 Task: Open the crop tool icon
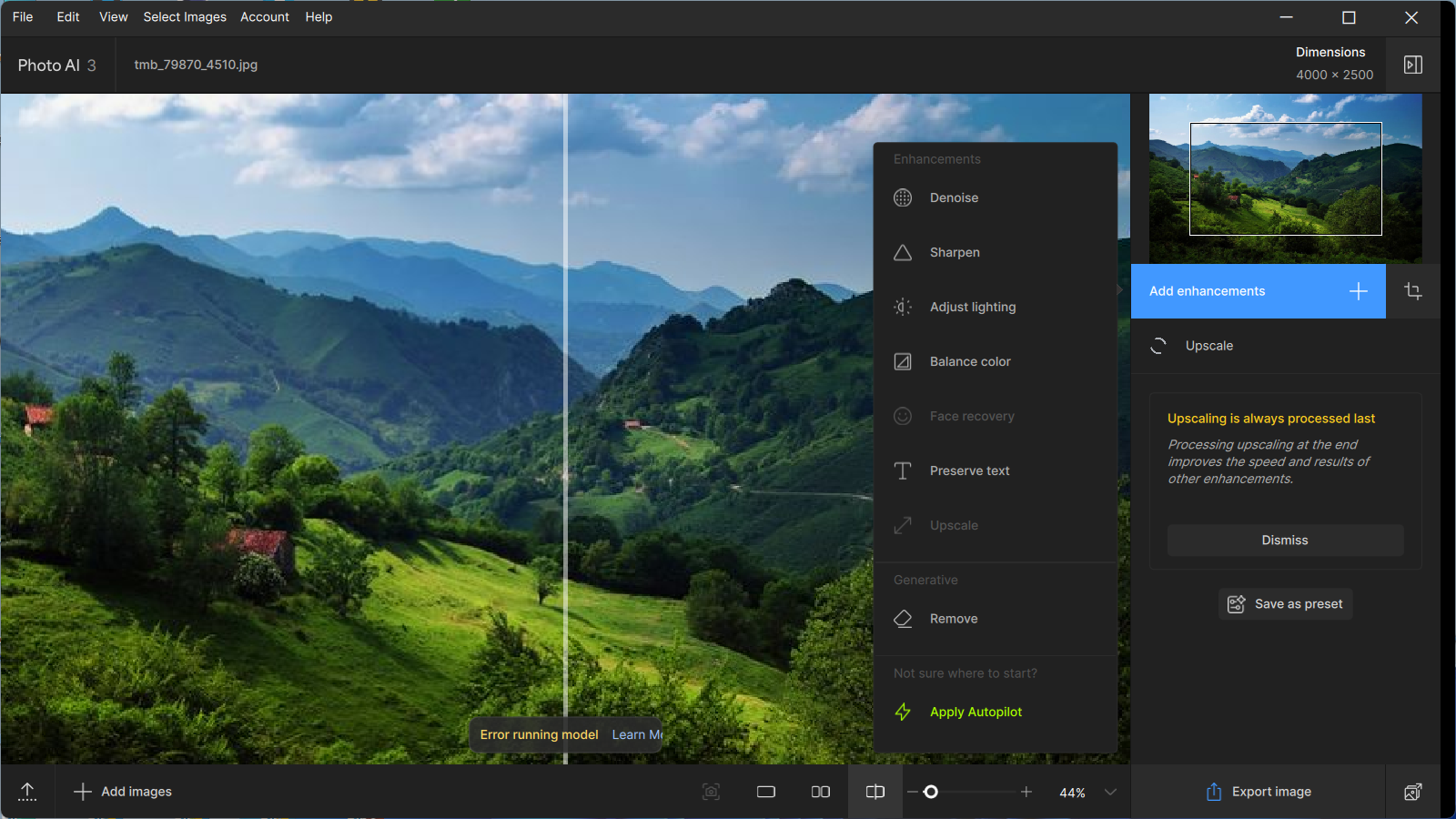[1413, 291]
